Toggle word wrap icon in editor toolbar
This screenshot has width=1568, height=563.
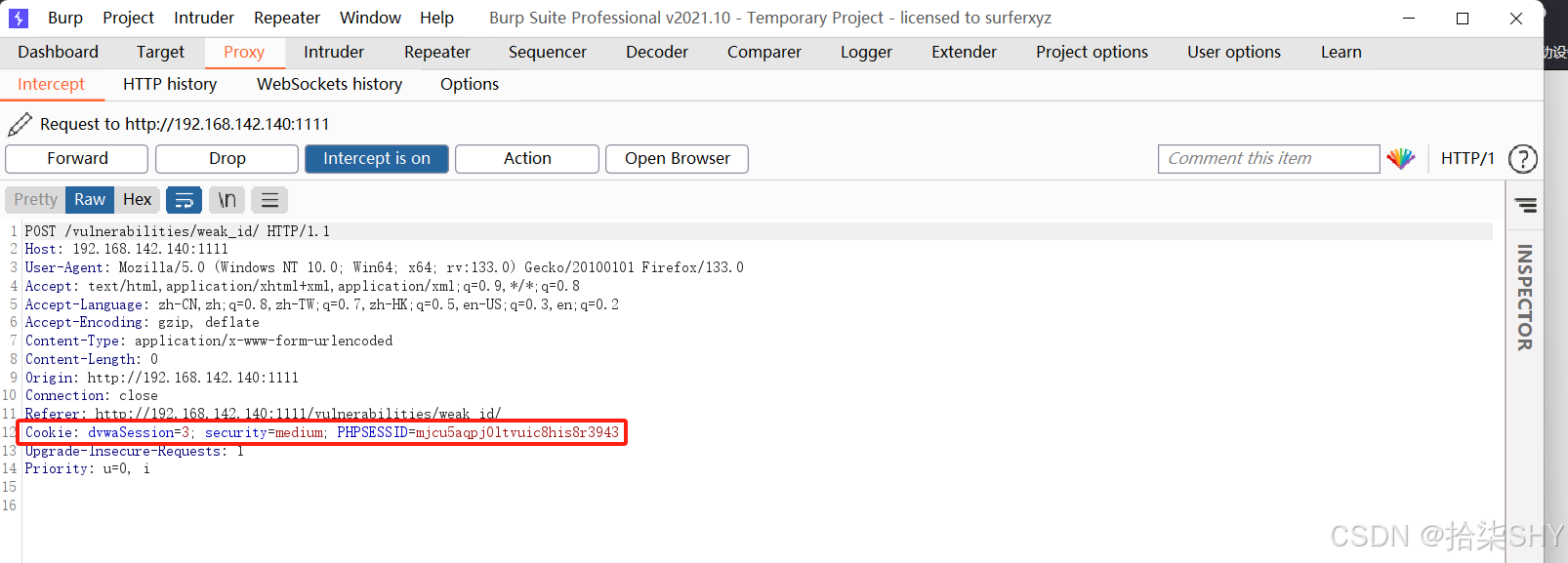184,200
